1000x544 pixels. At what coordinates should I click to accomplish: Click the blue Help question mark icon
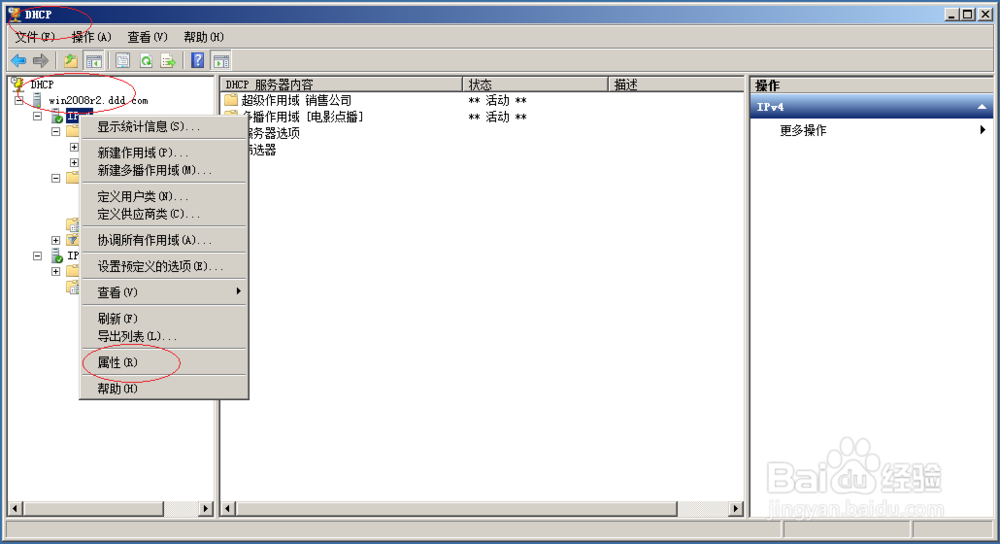coord(198,61)
